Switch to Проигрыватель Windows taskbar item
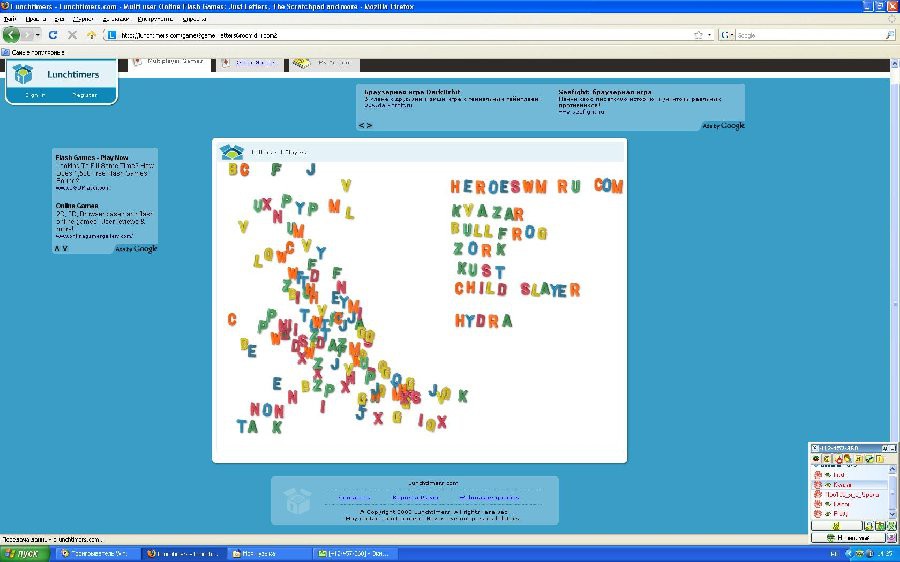 (x=98, y=554)
